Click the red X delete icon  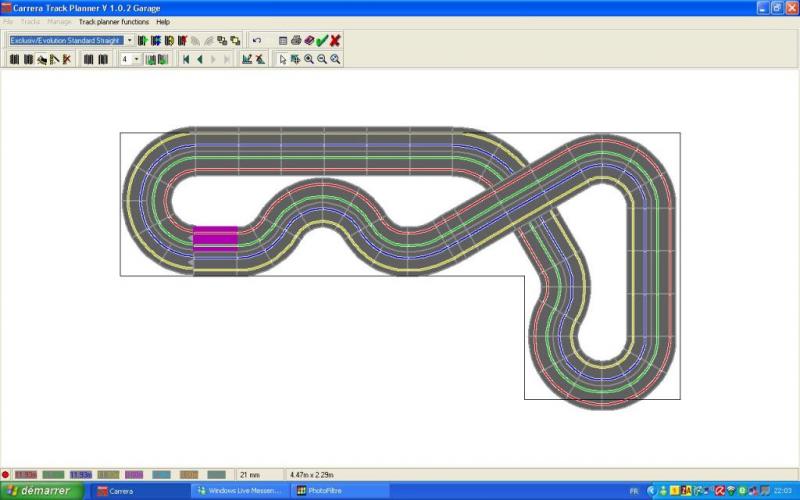point(335,41)
